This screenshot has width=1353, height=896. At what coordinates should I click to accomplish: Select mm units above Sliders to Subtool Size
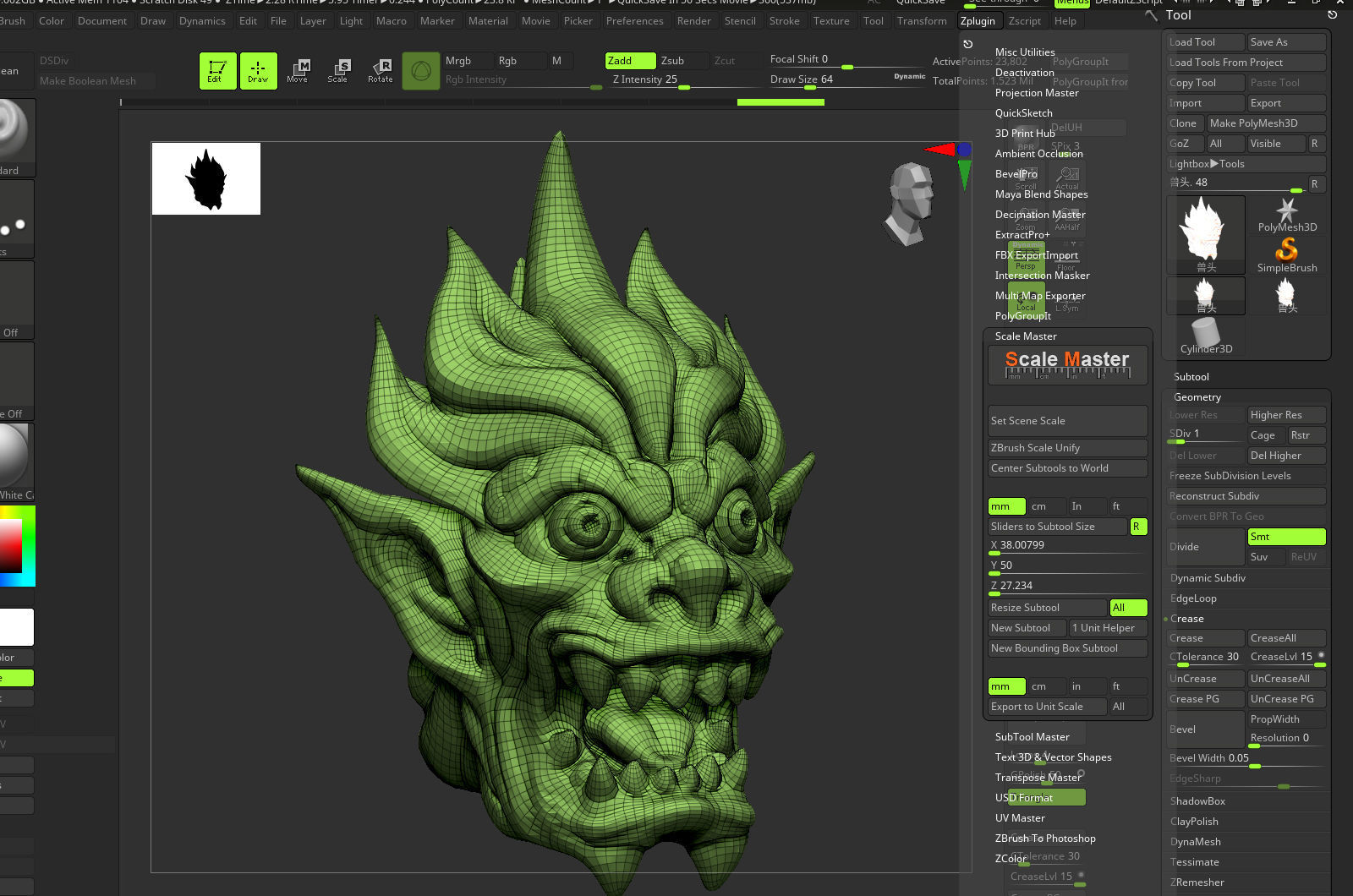pos(1006,506)
